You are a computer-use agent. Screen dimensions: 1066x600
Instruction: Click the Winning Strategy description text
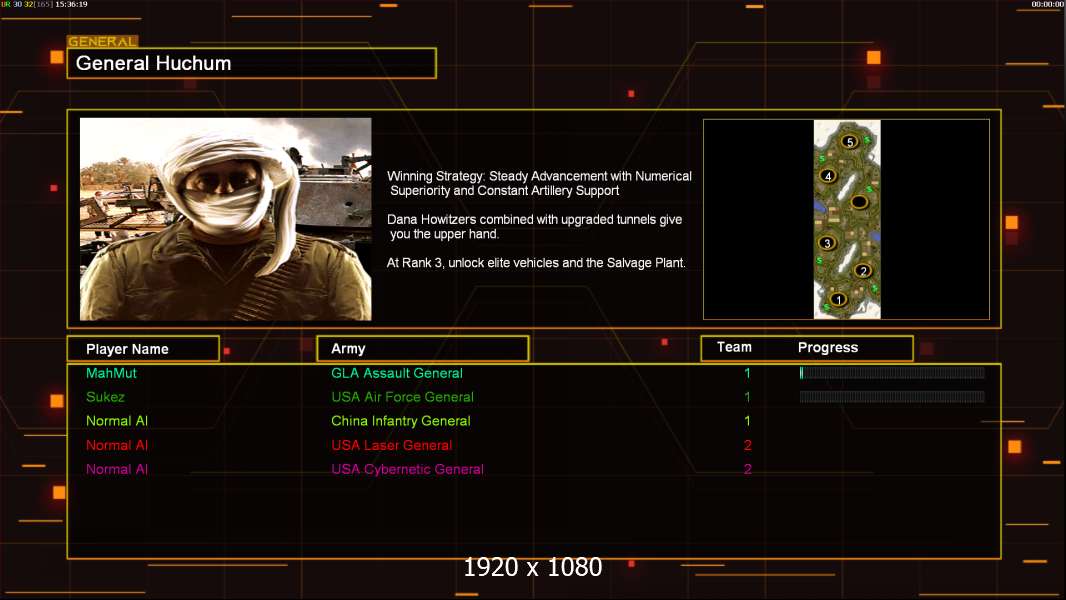pos(540,183)
